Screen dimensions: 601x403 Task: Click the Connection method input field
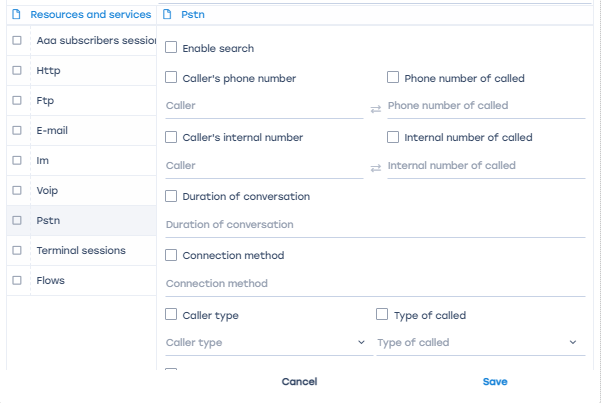point(375,284)
